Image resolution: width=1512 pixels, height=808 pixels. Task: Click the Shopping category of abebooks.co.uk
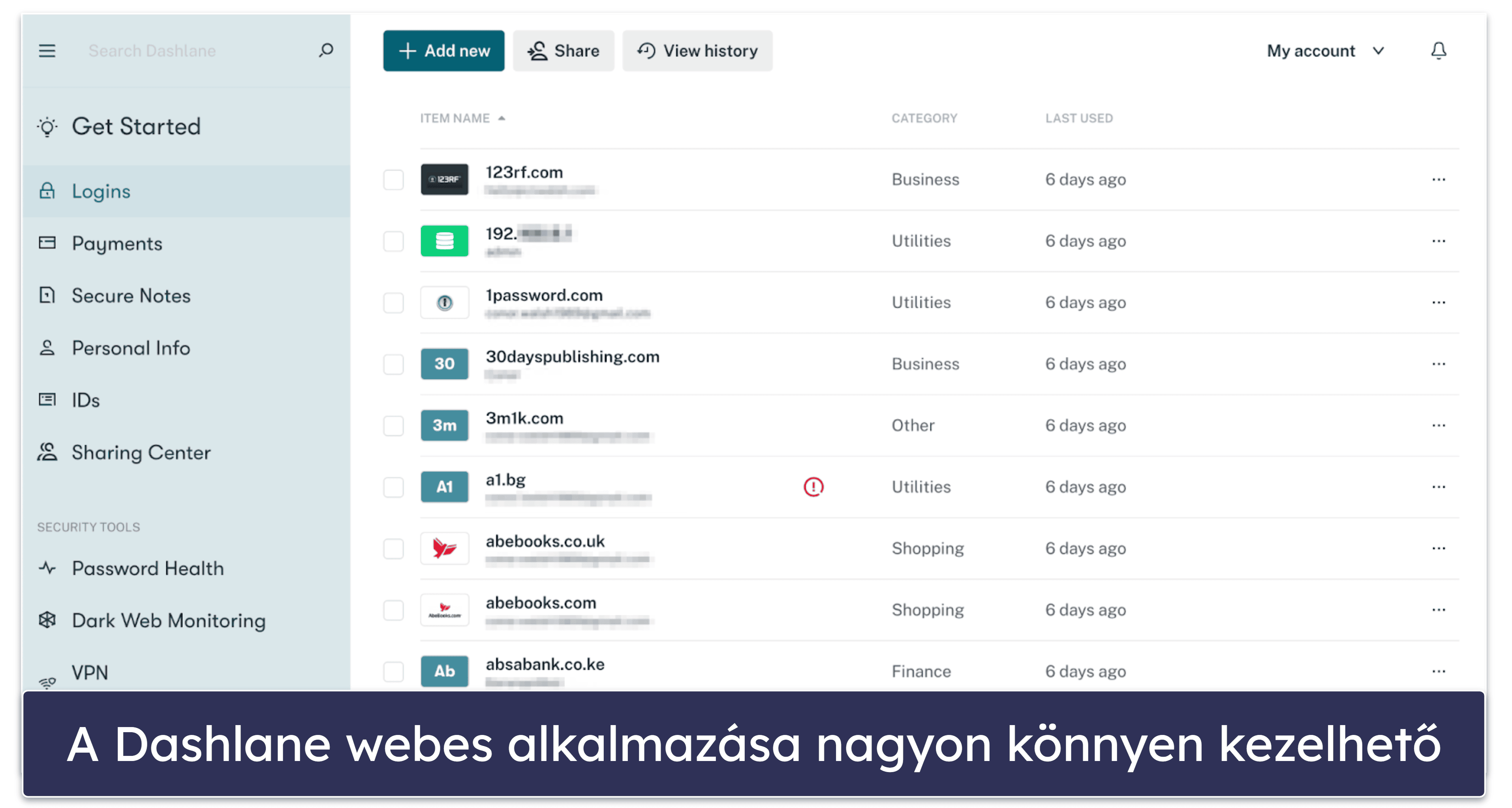pos(928,549)
